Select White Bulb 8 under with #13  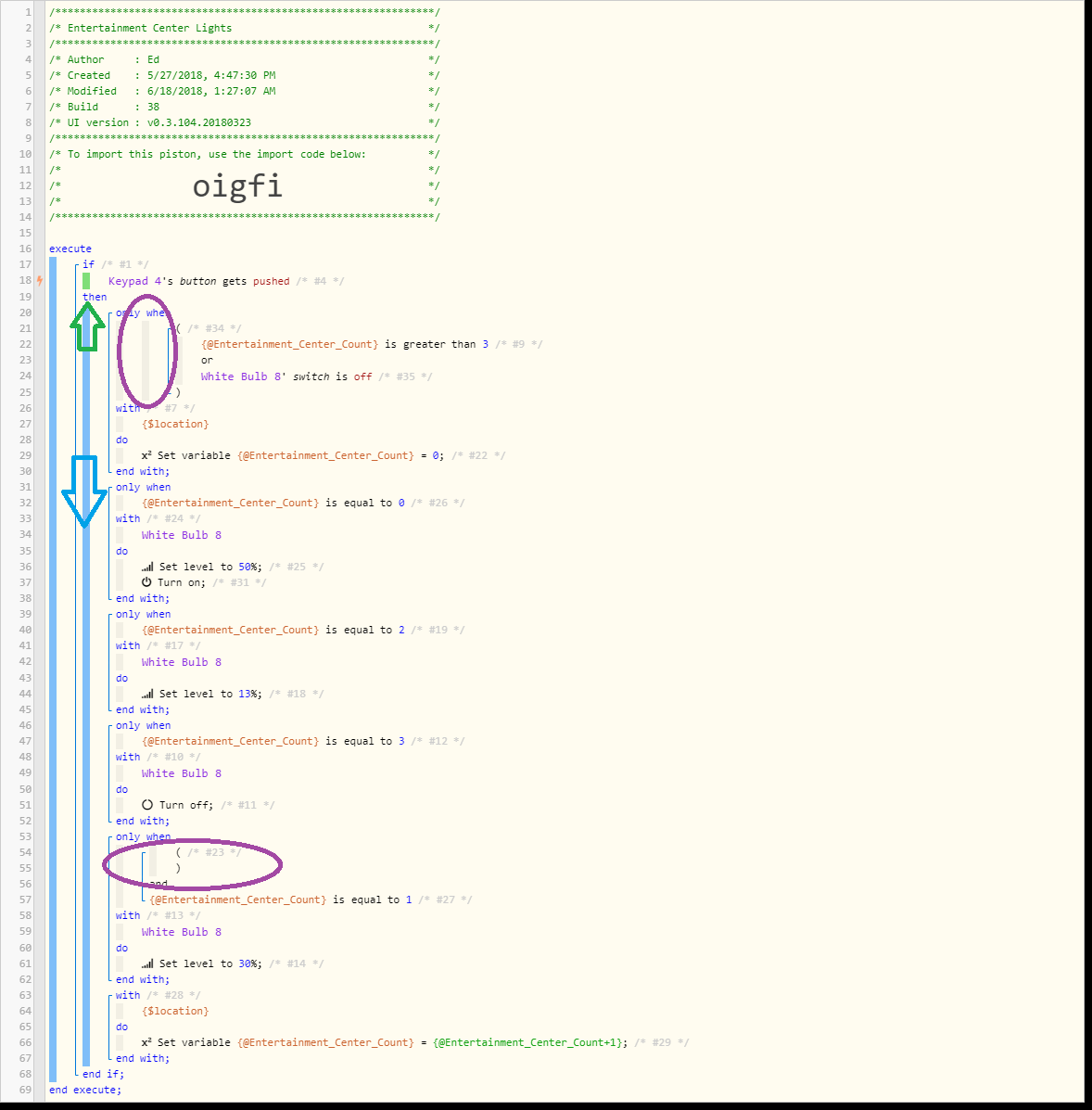click(x=181, y=932)
